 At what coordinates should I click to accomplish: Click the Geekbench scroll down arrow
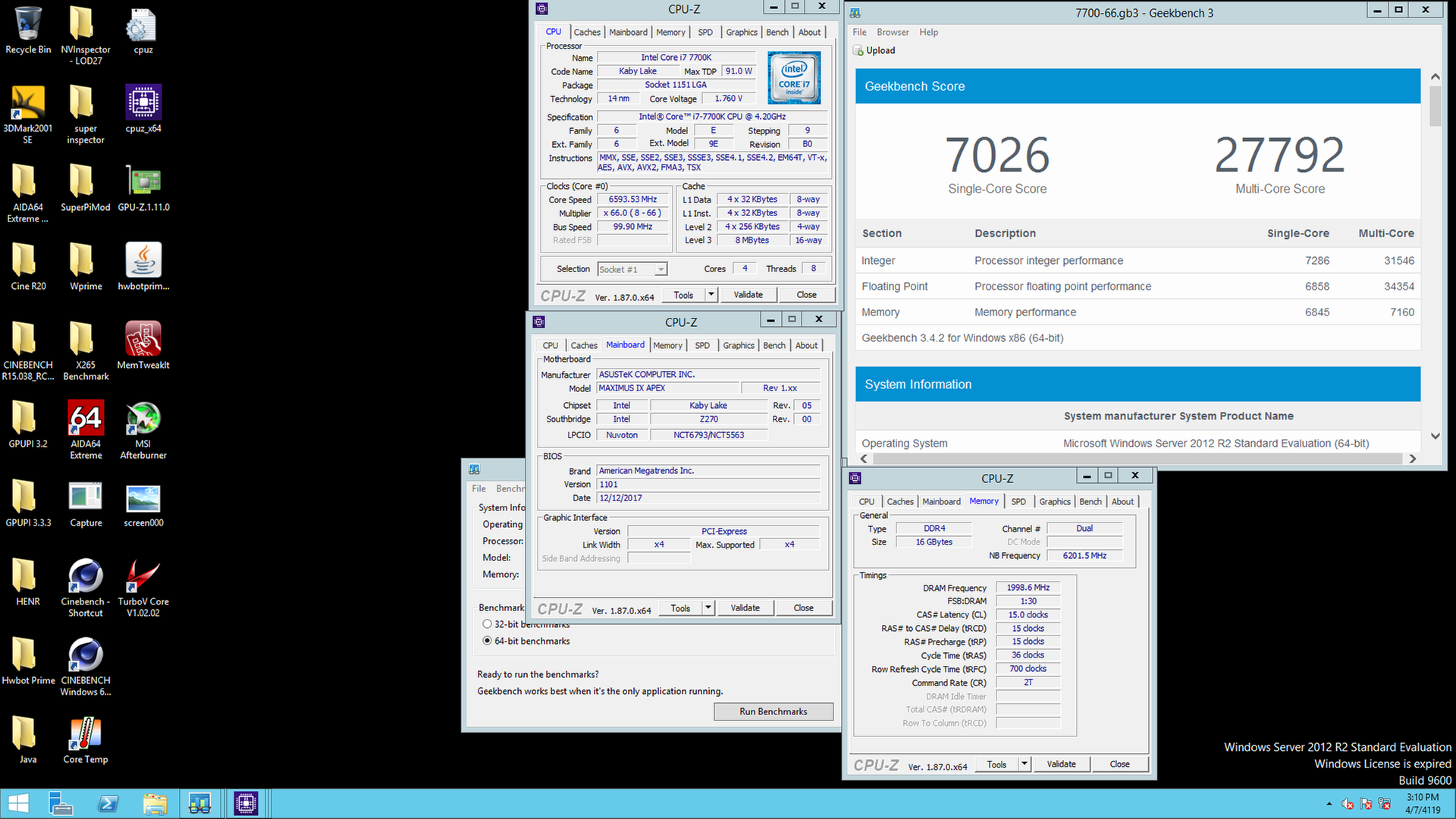pos(1435,436)
